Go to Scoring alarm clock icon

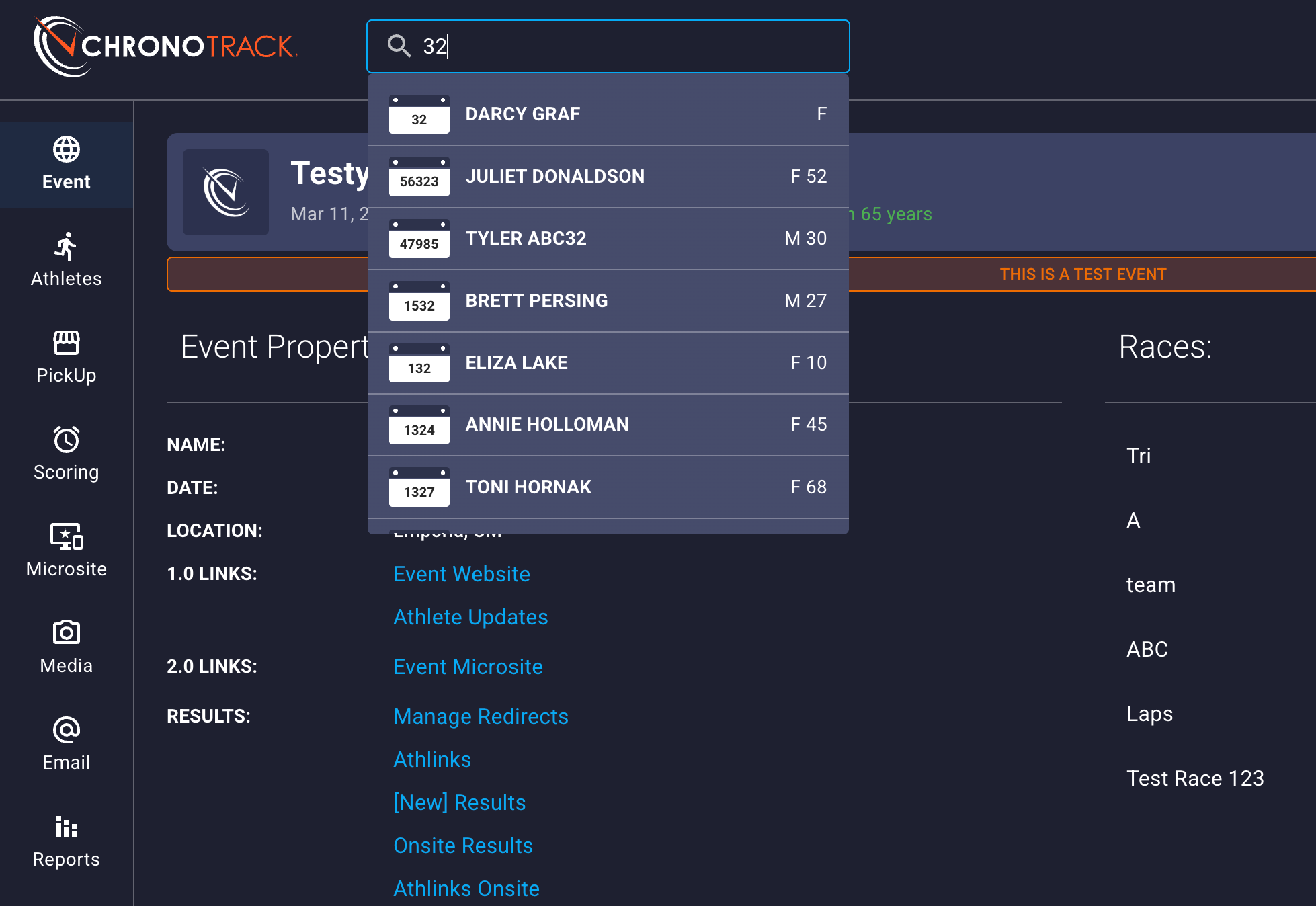click(66, 440)
